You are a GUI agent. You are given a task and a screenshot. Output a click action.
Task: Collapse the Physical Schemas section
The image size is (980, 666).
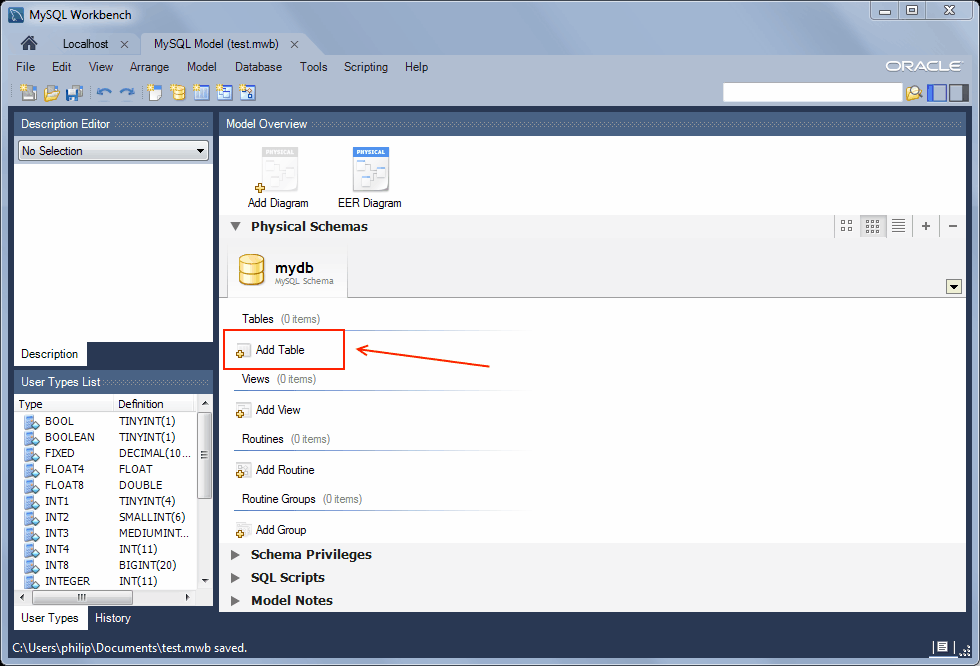click(x=236, y=226)
